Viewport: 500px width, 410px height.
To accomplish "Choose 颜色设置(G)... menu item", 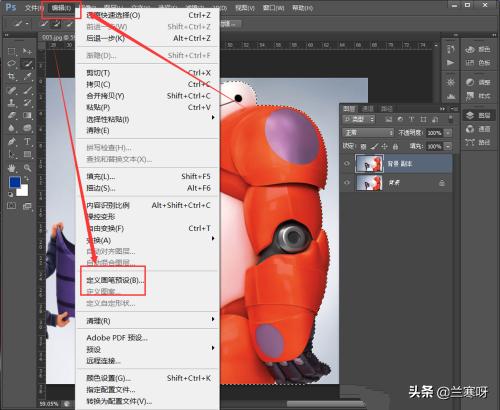I will (147, 378).
